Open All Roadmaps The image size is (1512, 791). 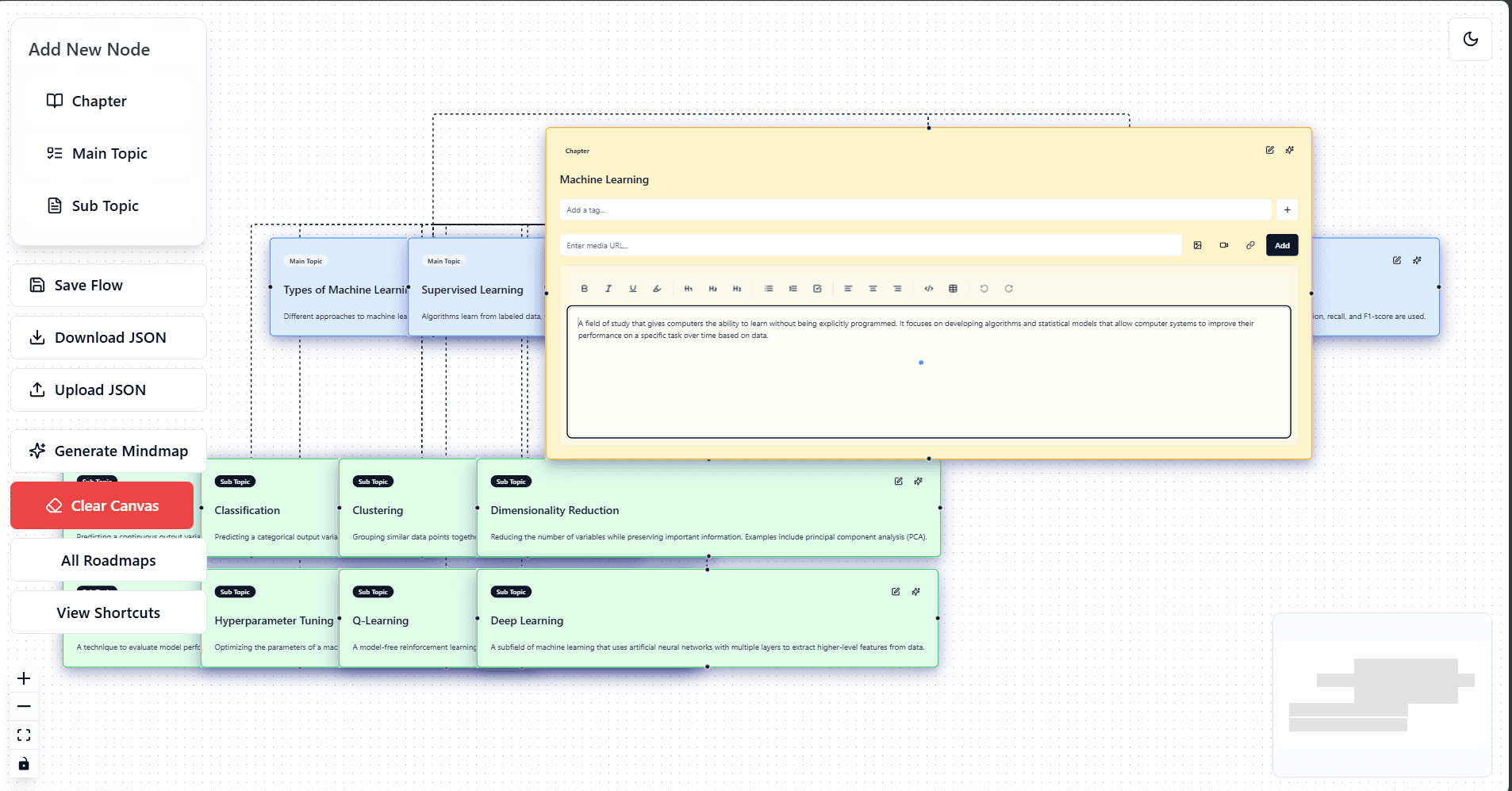tap(108, 560)
